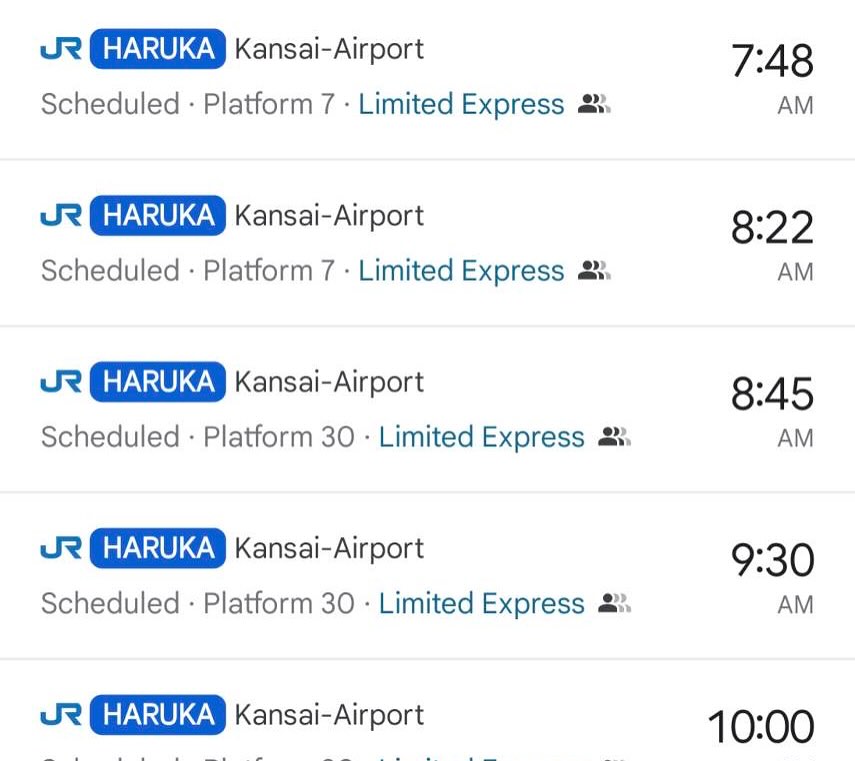Tap the crowdedness icon for 8:45 train
The width and height of the screenshot is (855, 761).
pyautogui.click(x=615, y=437)
